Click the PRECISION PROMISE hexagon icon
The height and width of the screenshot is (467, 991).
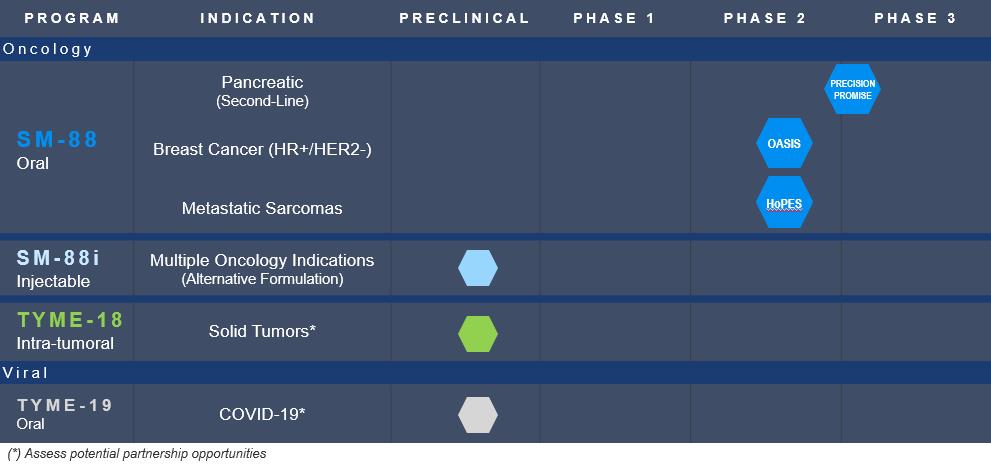(x=852, y=89)
